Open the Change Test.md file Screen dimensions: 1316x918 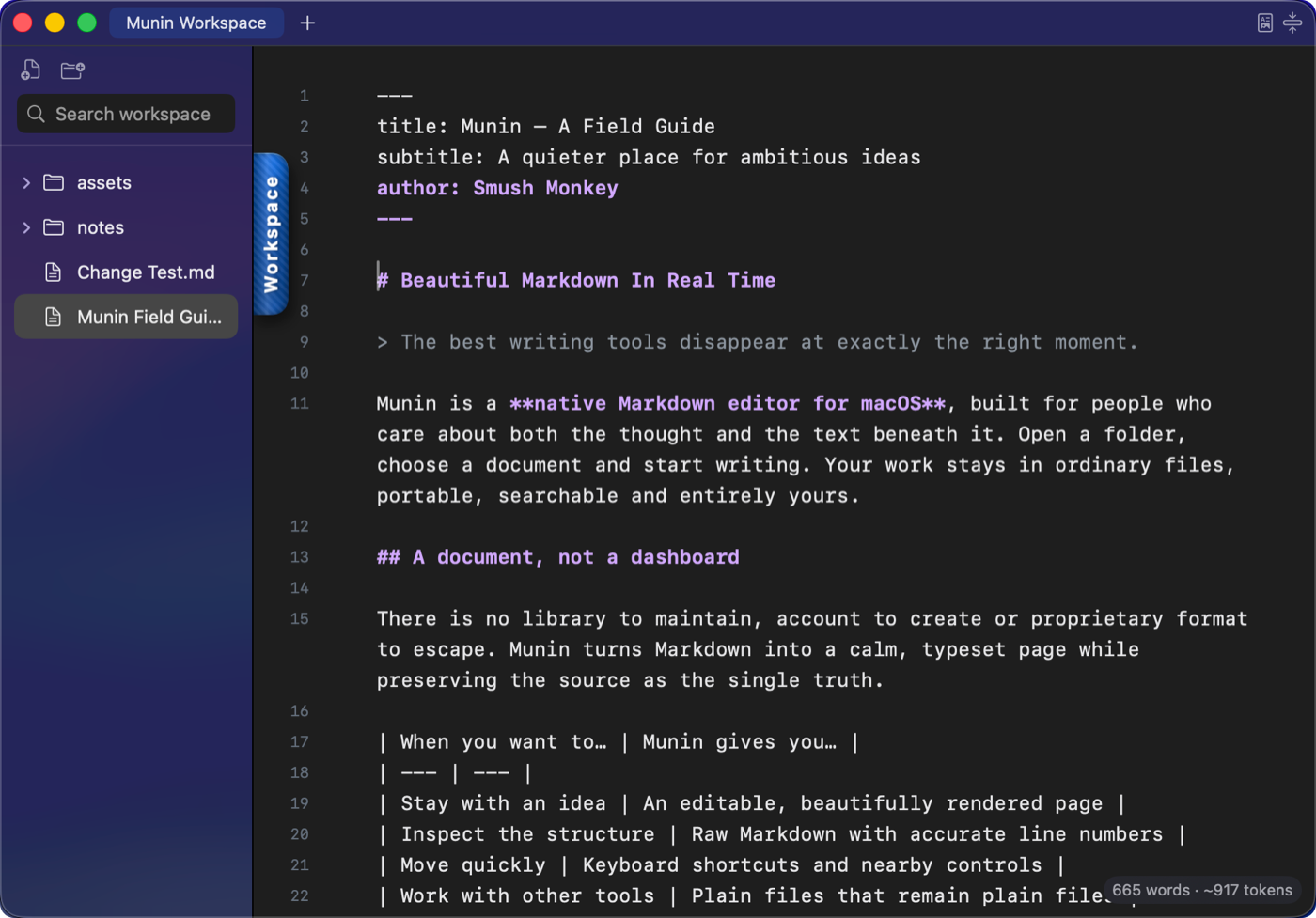tap(126, 272)
